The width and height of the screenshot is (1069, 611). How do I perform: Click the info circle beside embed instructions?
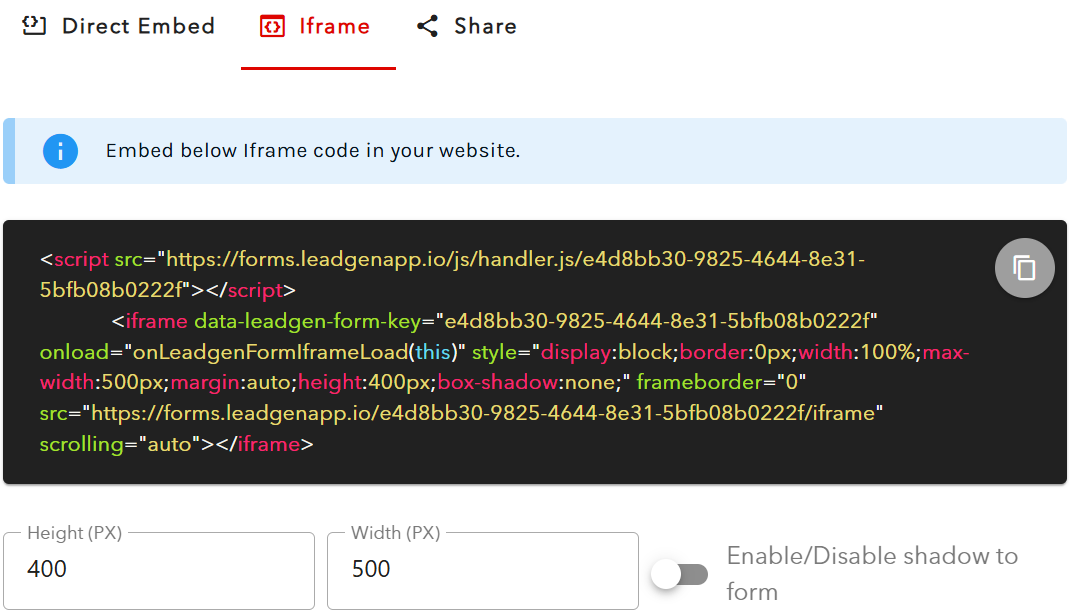[59, 151]
